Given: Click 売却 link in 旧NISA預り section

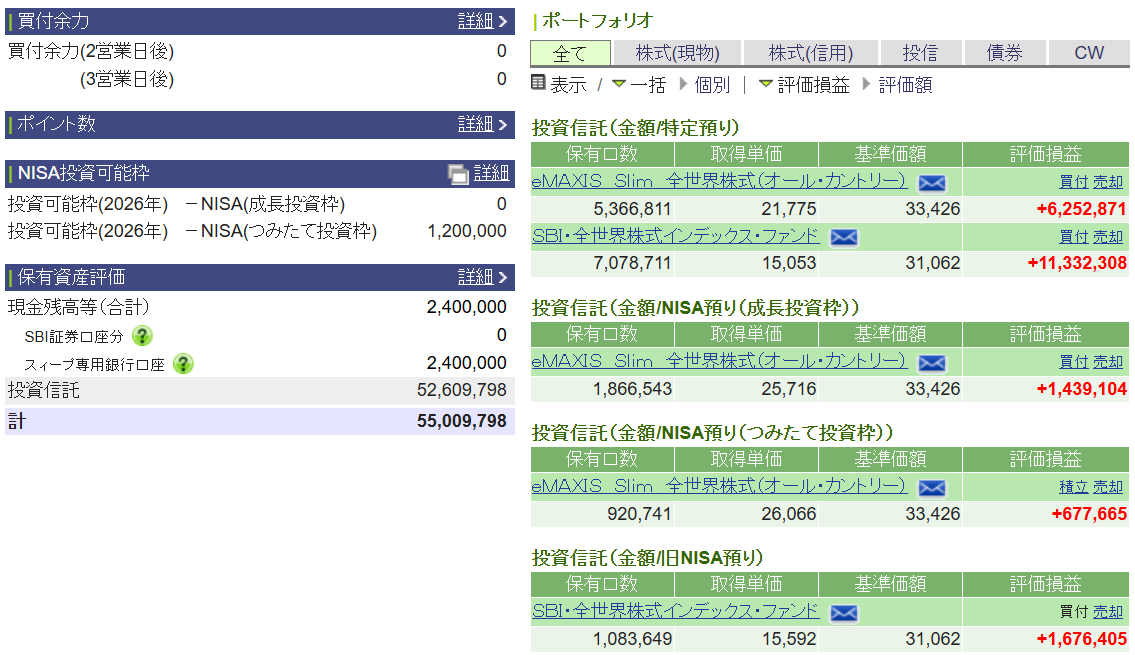Looking at the screenshot, I should (1108, 612).
